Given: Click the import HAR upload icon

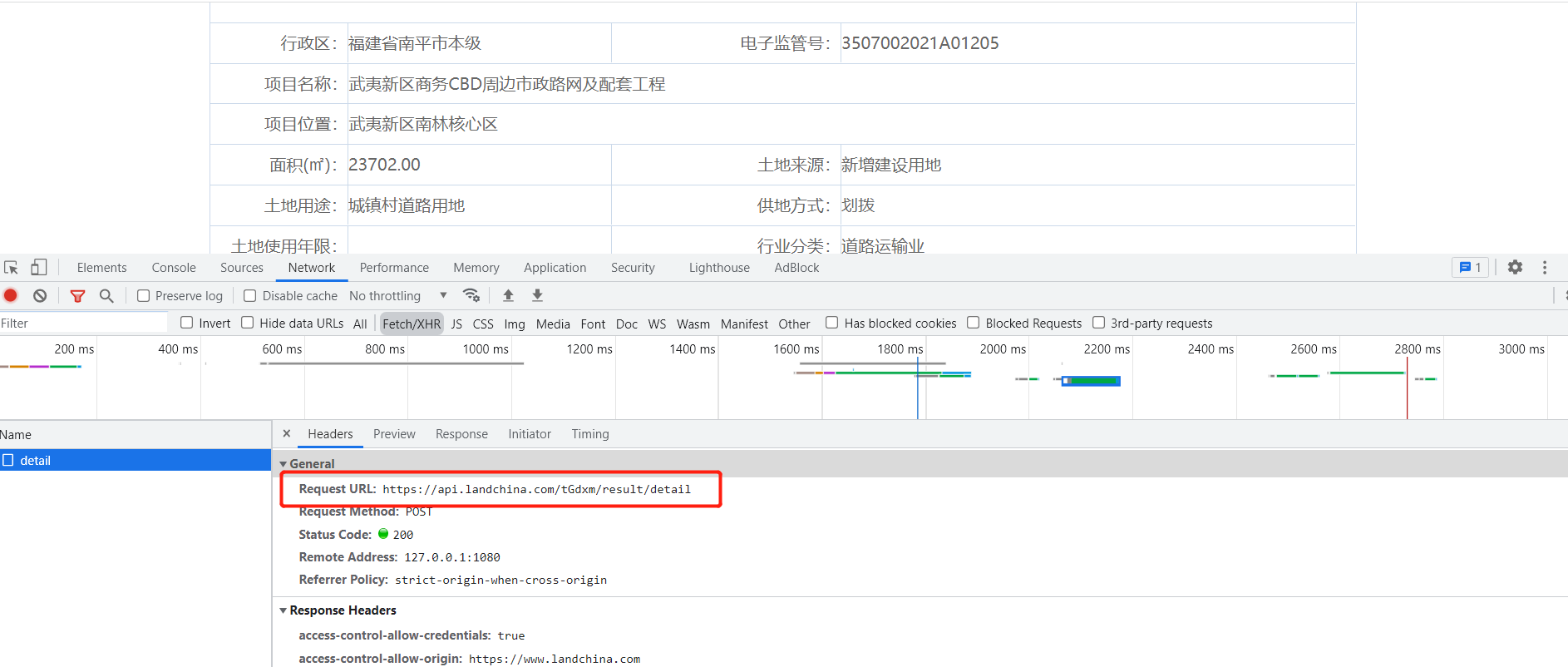Looking at the screenshot, I should click(x=508, y=295).
